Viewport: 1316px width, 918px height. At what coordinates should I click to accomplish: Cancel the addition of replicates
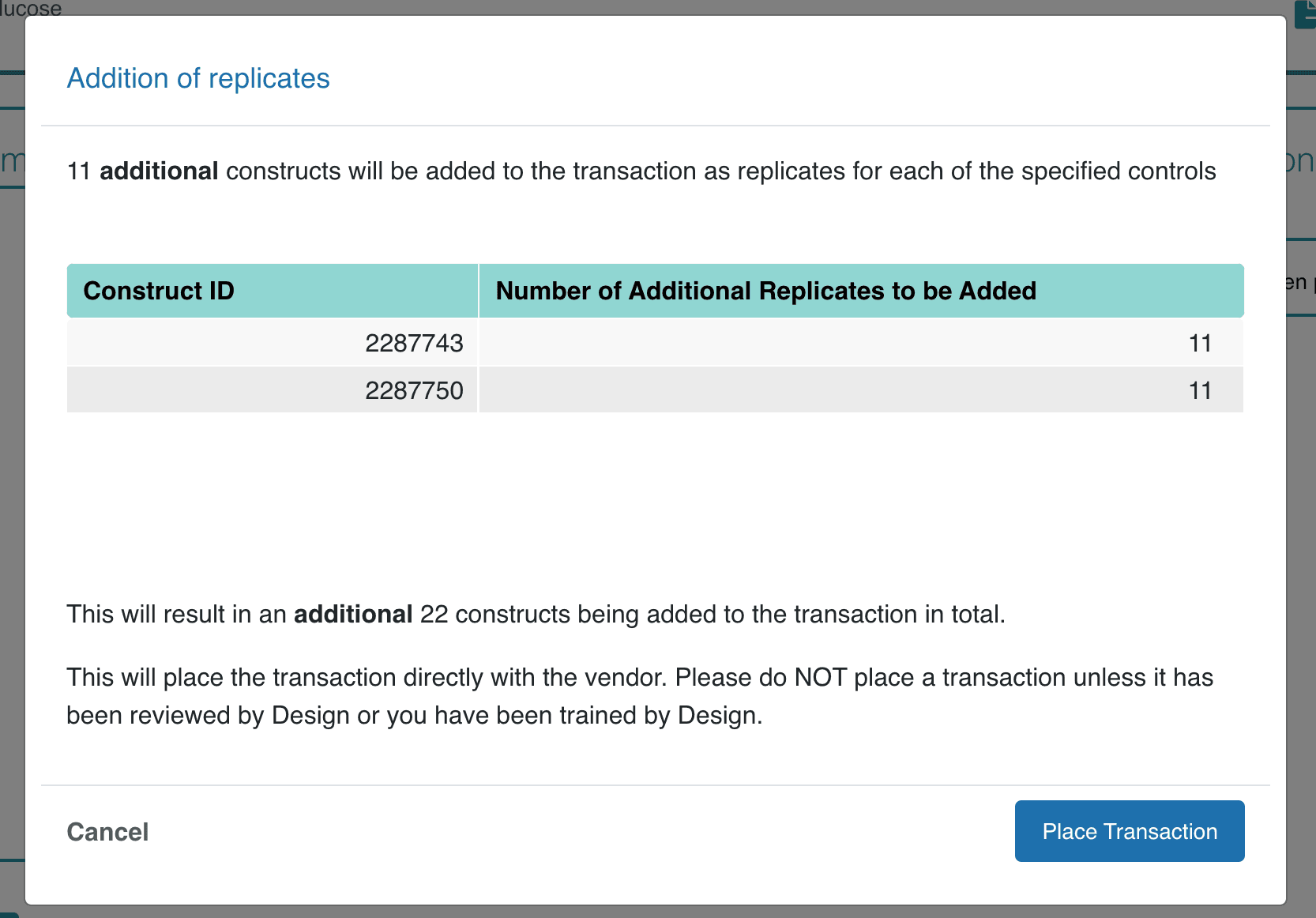pyautogui.click(x=107, y=832)
